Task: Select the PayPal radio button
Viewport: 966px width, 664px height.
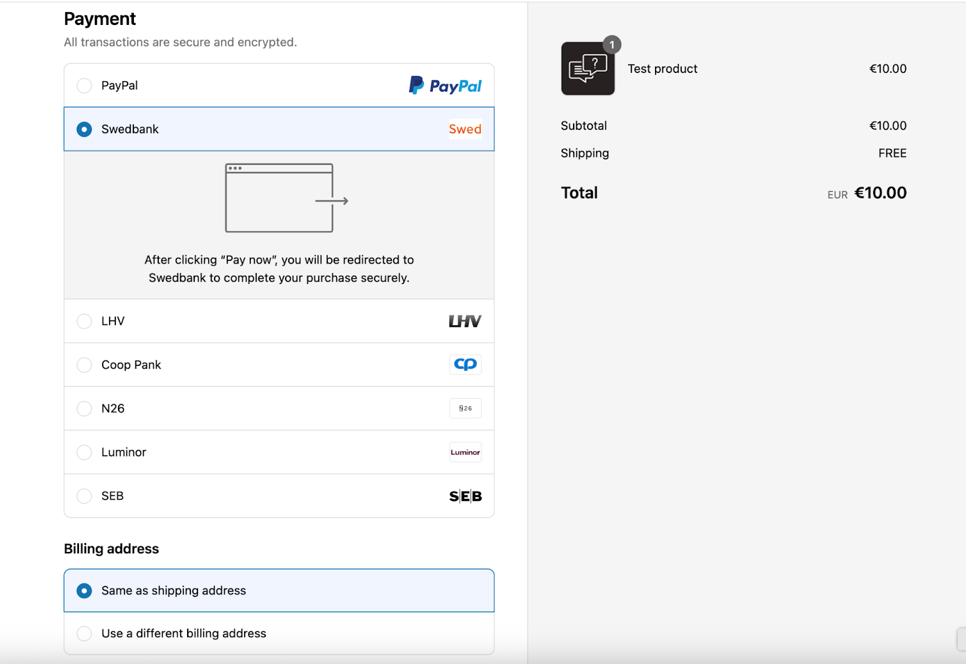Action: tap(84, 86)
